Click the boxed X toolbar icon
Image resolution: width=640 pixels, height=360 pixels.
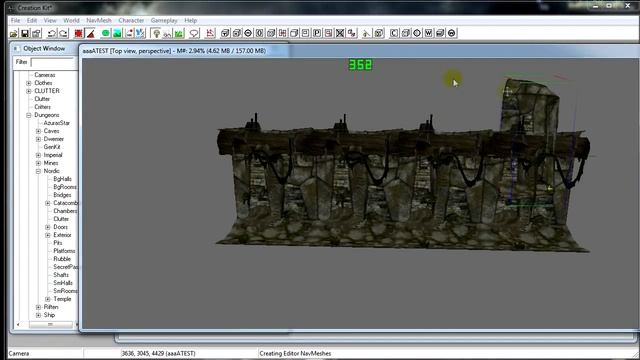[340, 33]
